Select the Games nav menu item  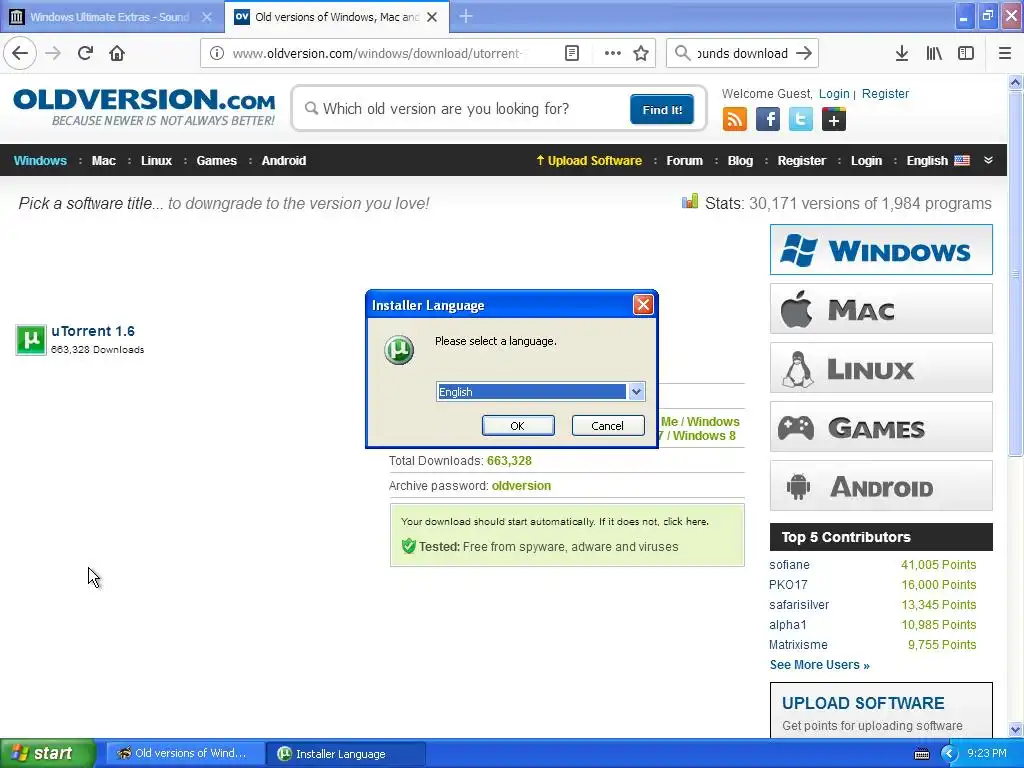[216, 161]
